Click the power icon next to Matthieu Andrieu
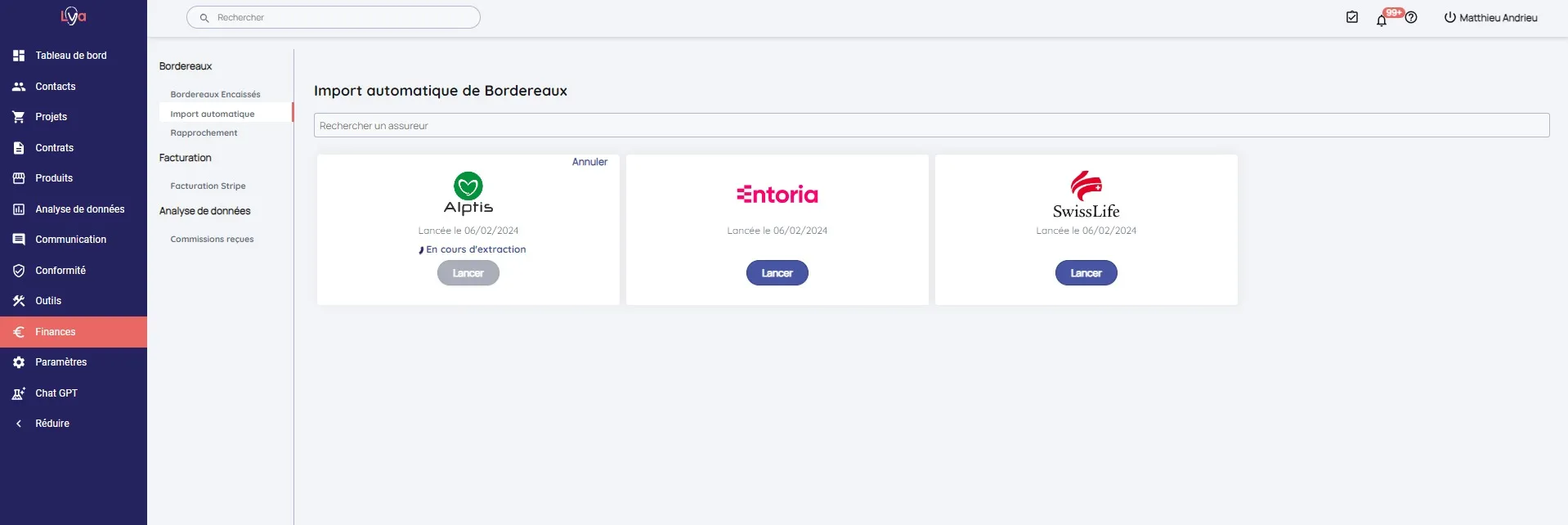Screen dimensions: 1568x525 pyautogui.click(x=1450, y=17)
